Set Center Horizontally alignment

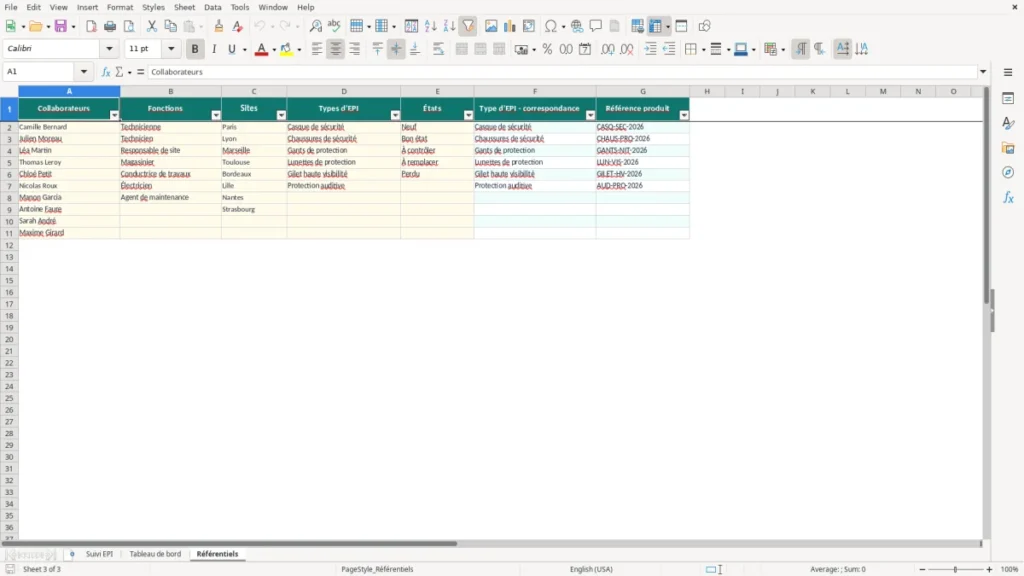click(336, 49)
